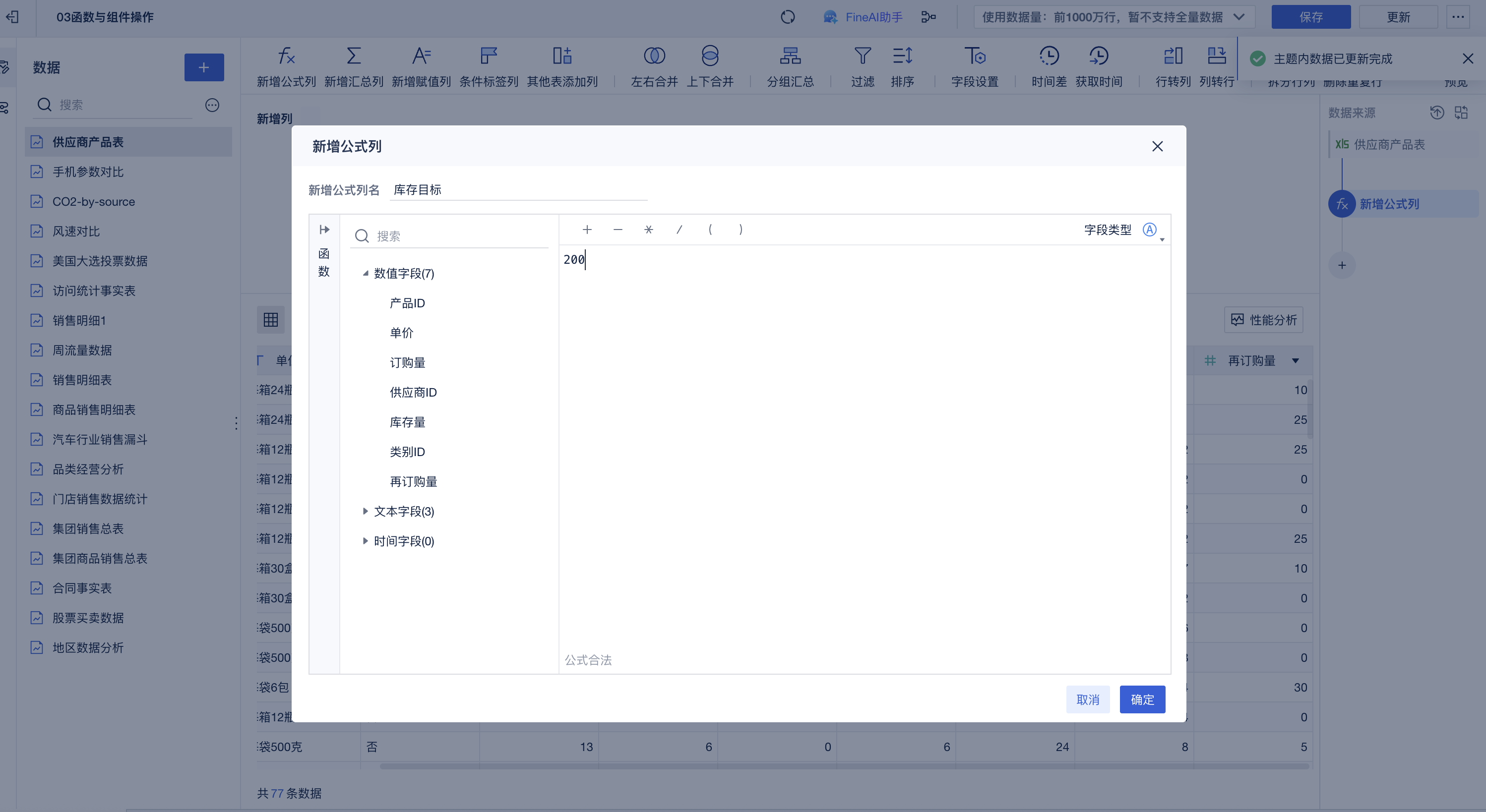Viewport: 1486px width, 812px height.
Task: Open the 分组汇总 tool
Action: click(790, 56)
